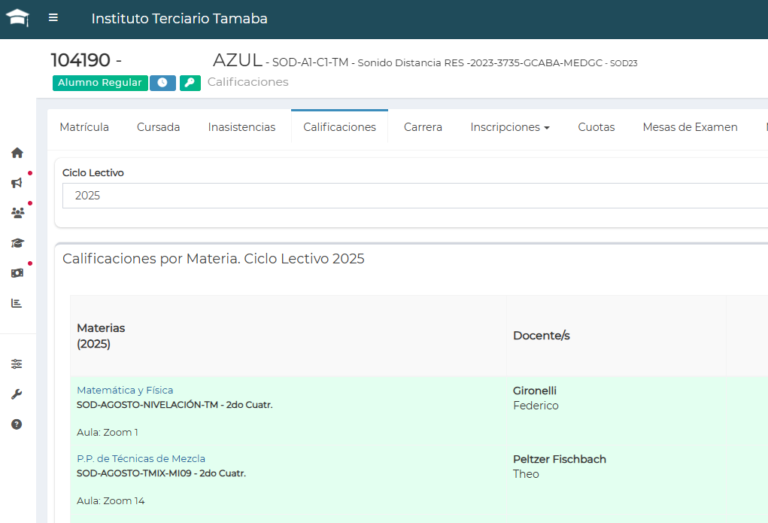Click the blue clock badge button
This screenshot has width=768, height=523.
click(163, 83)
